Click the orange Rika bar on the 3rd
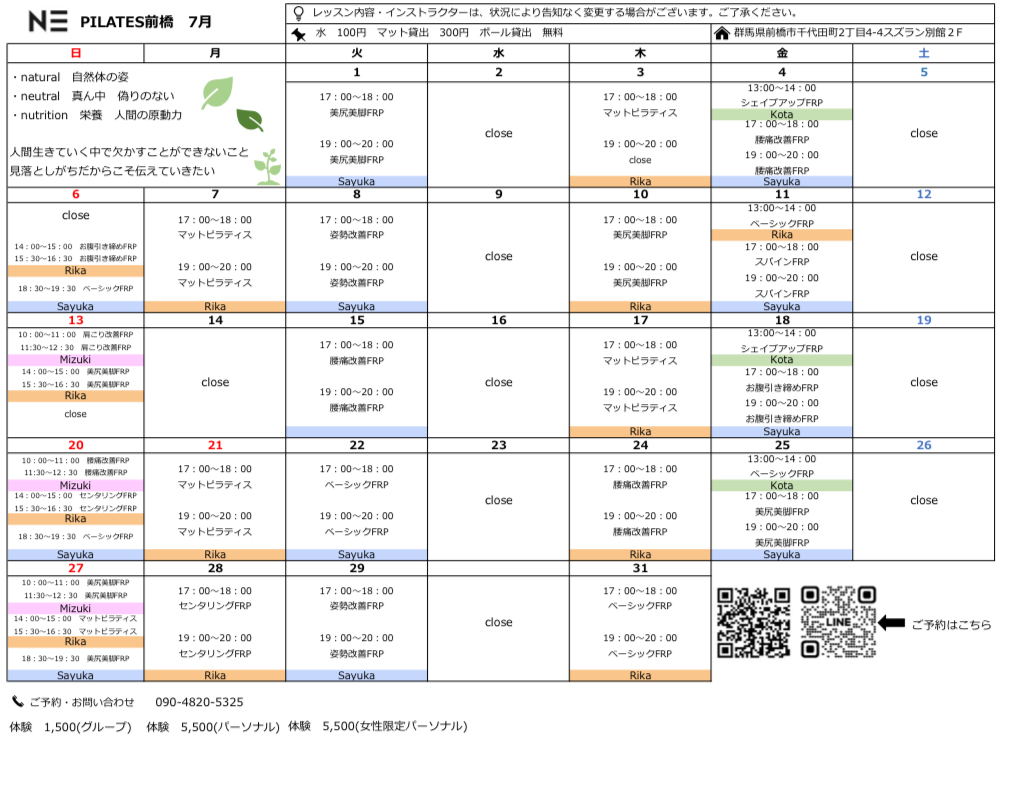The height and width of the screenshot is (791, 1029). [x=640, y=181]
